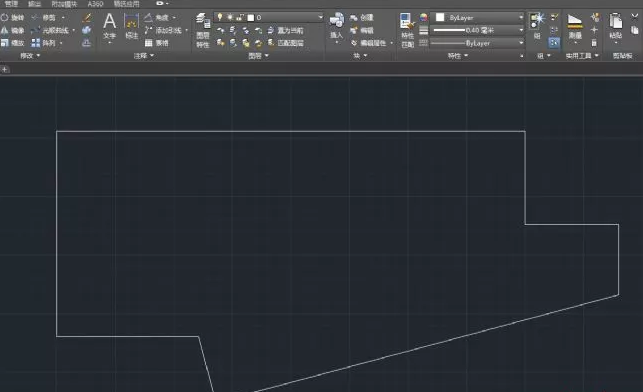The width and height of the screenshot is (643, 392).
Task: Click the Cut scissors icon
Action: [634, 17]
